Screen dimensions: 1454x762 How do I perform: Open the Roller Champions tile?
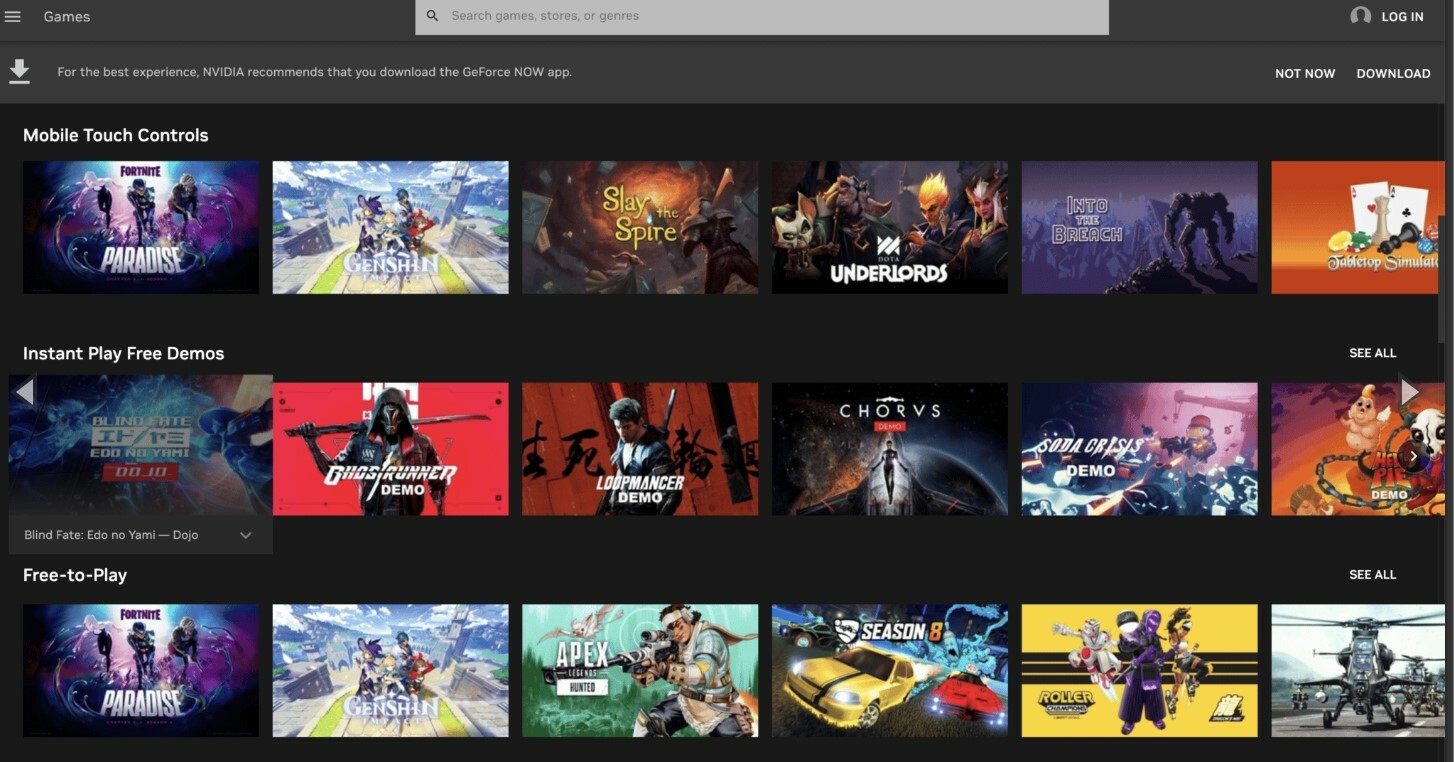(1139, 670)
